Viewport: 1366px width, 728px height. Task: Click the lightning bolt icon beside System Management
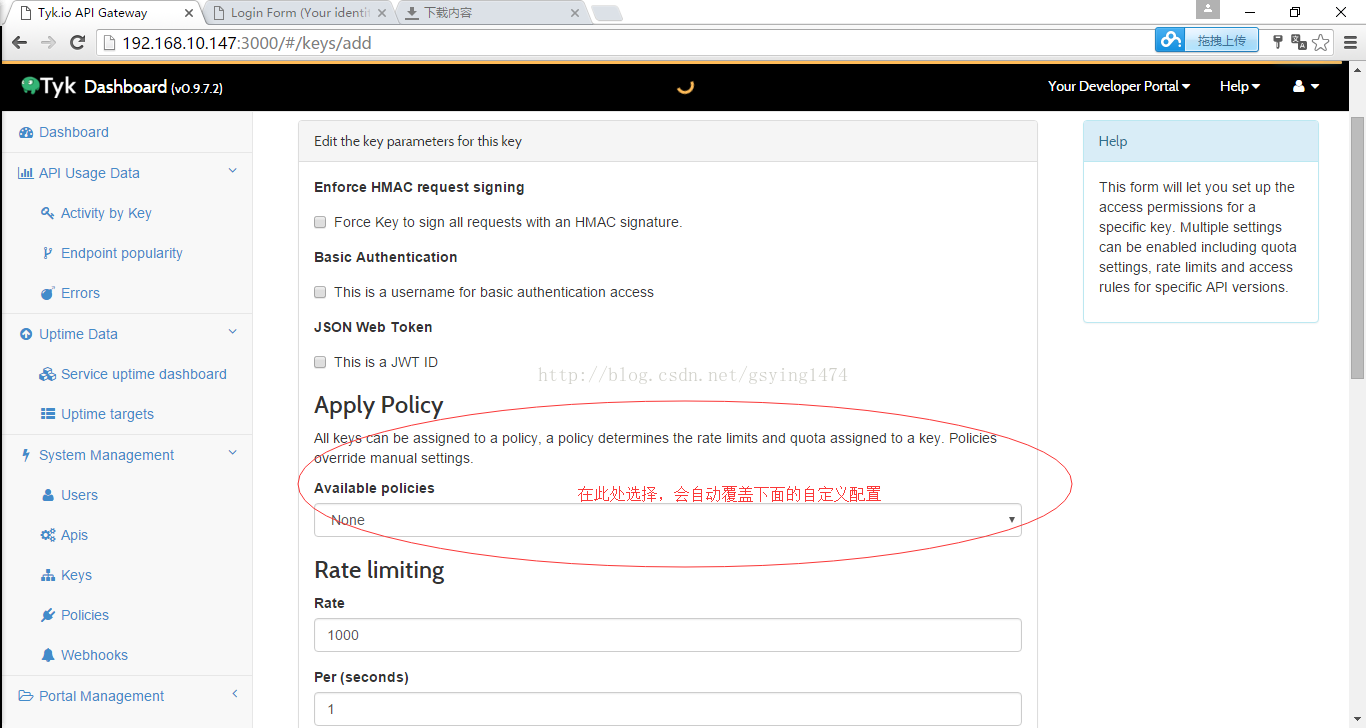[x=26, y=455]
